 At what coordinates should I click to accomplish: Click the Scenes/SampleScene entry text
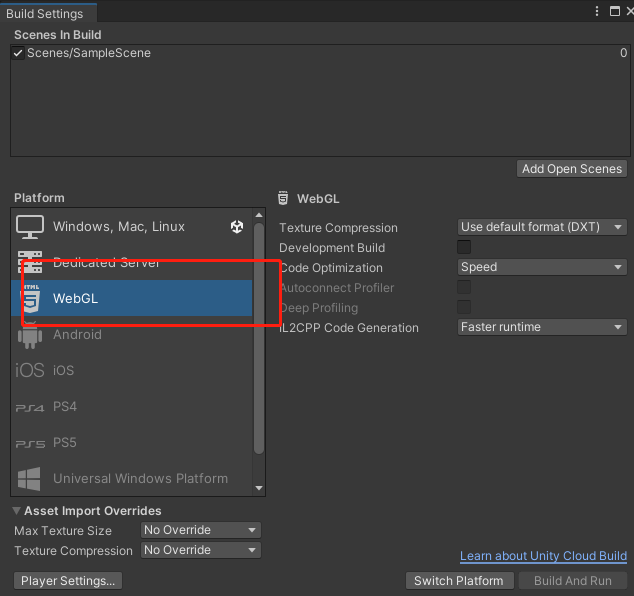tap(89, 53)
